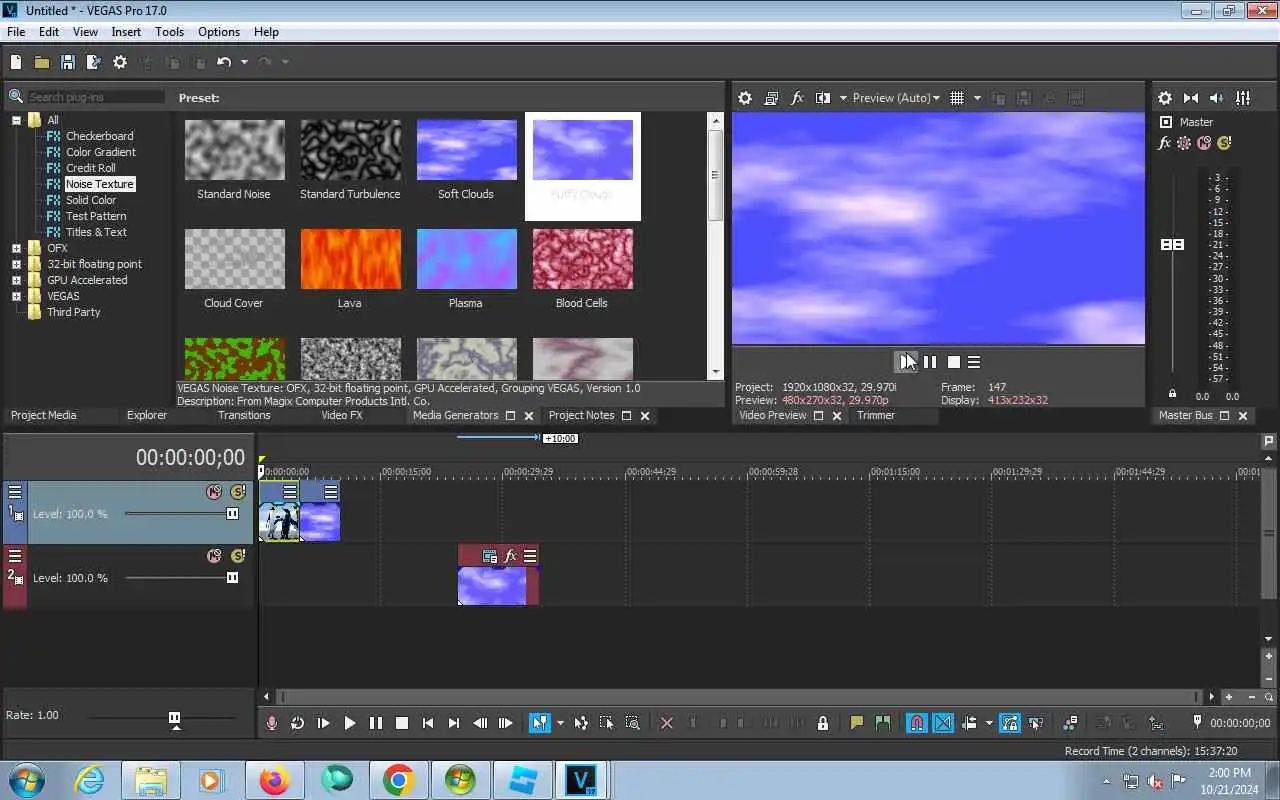
Task: Switch to the Trimmer tab
Action: [x=876, y=415]
